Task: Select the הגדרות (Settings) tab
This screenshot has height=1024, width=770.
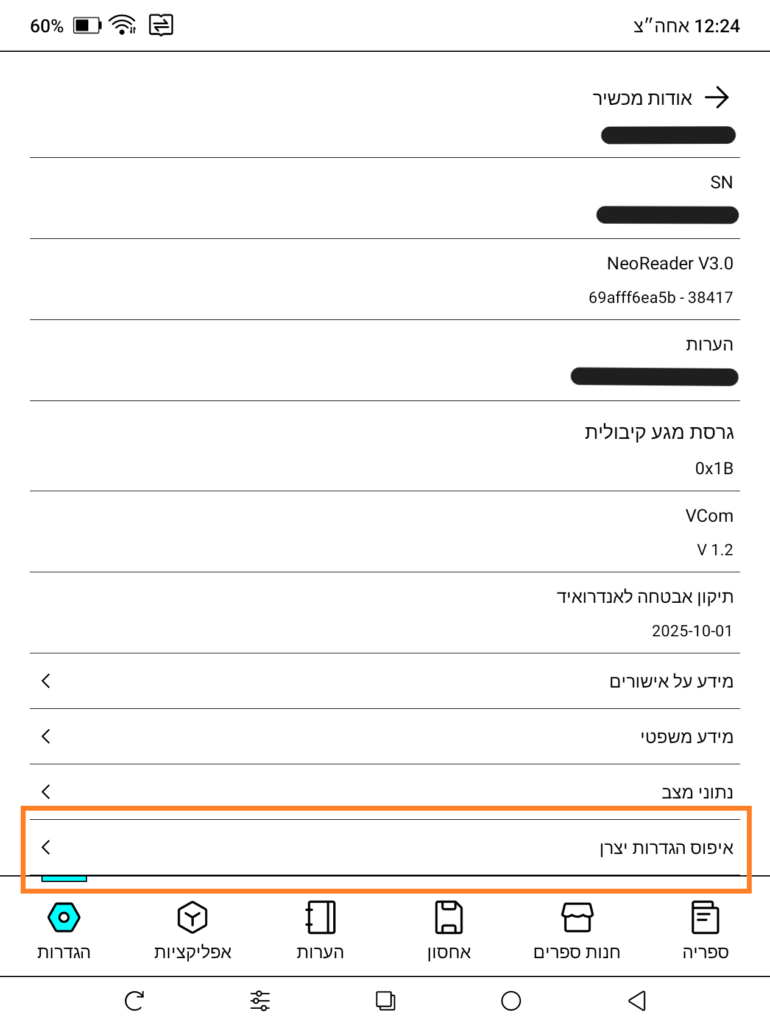Action: [64, 930]
